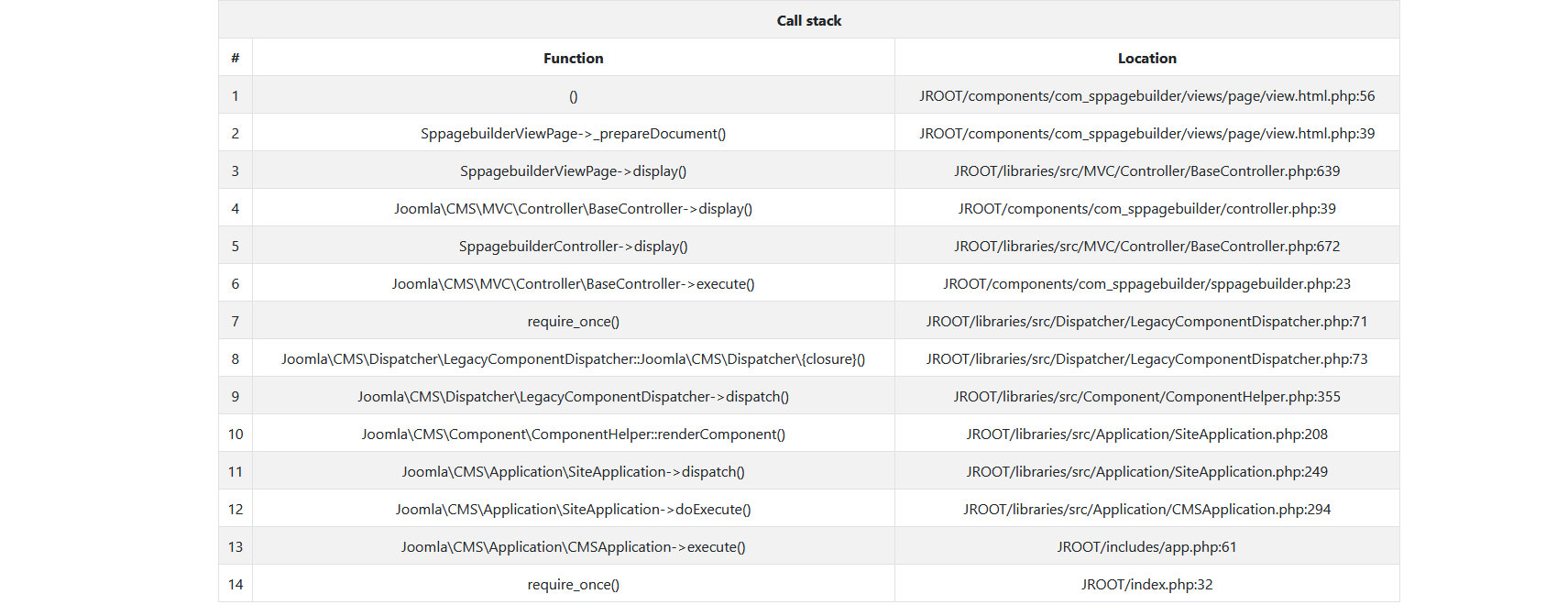Click the LegacyComponentDispatcher->dispatch() function cell
The height and width of the screenshot is (605, 1568).
click(573, 397)
